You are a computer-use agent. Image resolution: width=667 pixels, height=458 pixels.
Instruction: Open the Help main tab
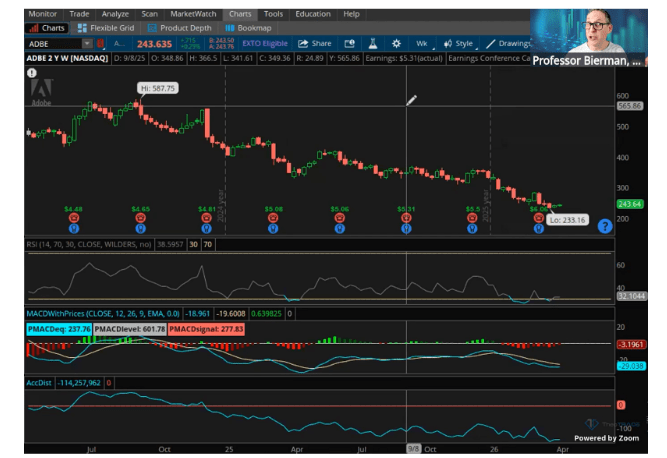click(x=351, y=14)
